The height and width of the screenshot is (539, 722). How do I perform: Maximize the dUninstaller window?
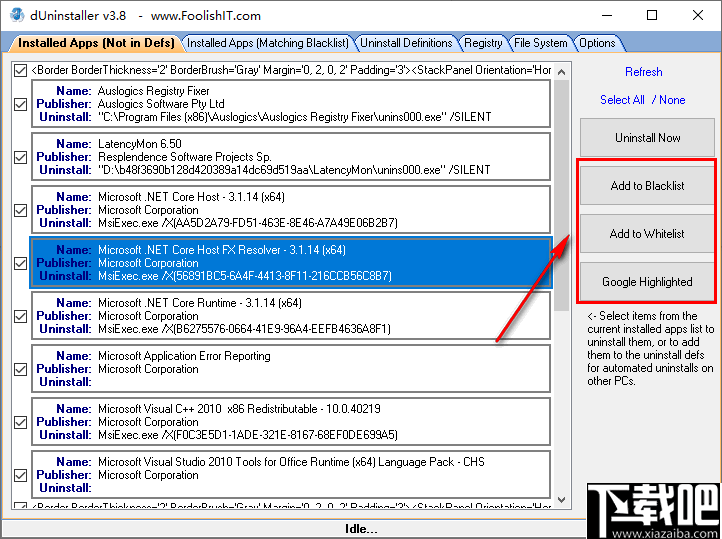coord(652,15)
